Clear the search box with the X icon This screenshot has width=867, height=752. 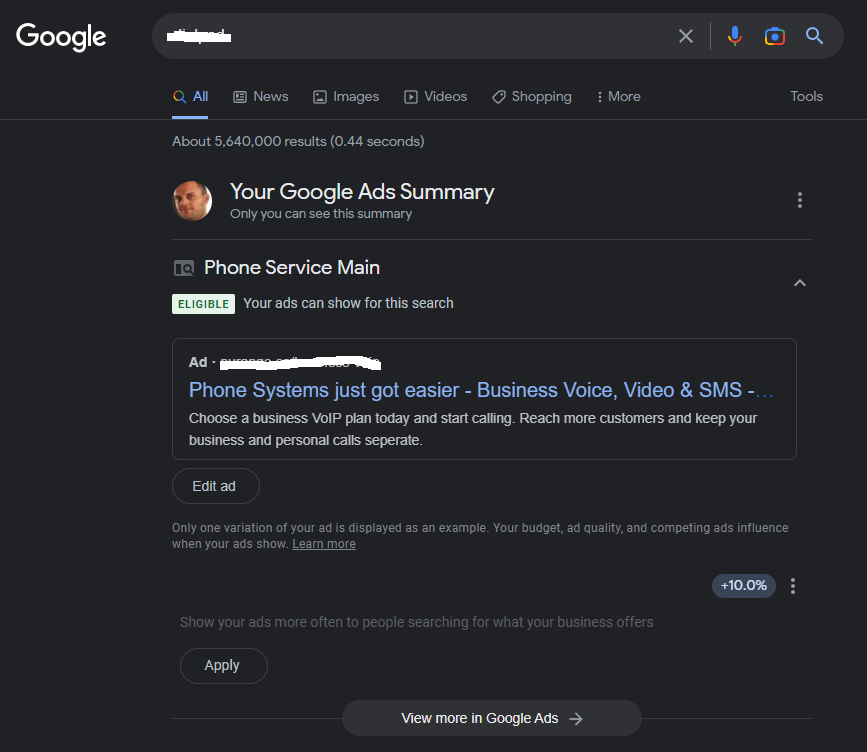tap(686, 36)
